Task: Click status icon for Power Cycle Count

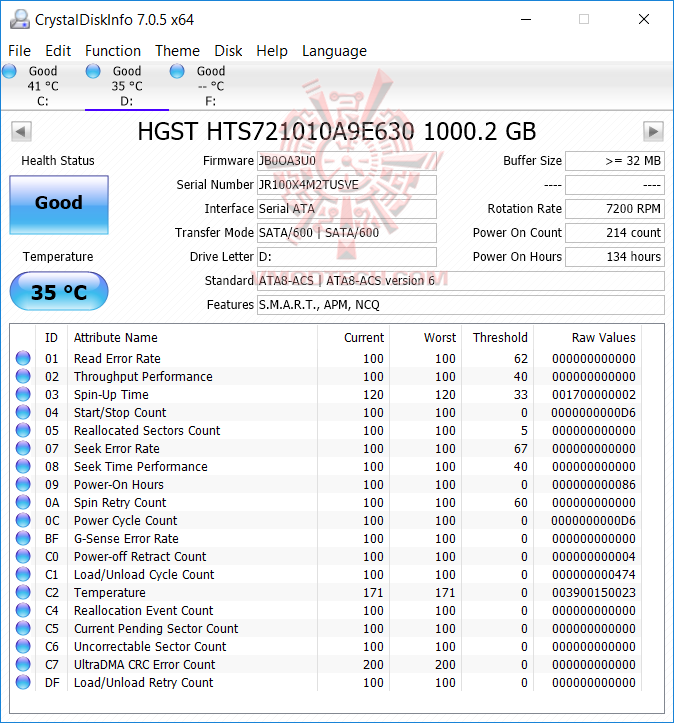Action: (x=23, y=520)
